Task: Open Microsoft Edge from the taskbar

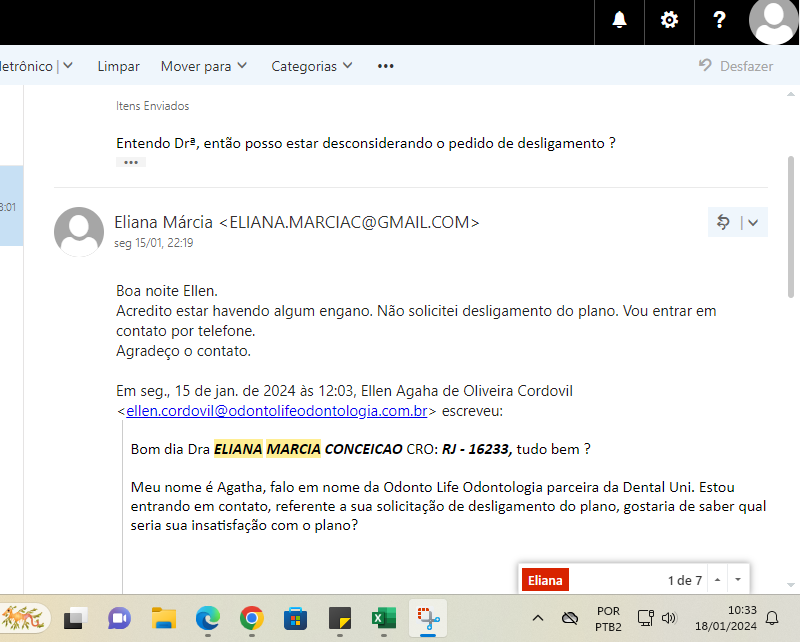Action: (207, 618)
